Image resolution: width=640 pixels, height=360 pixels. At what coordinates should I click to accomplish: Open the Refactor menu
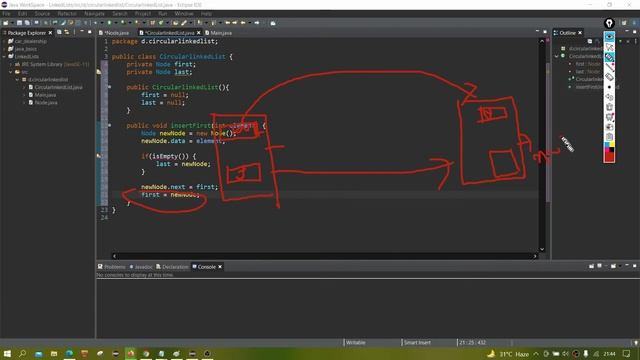[x=67, y=13]
